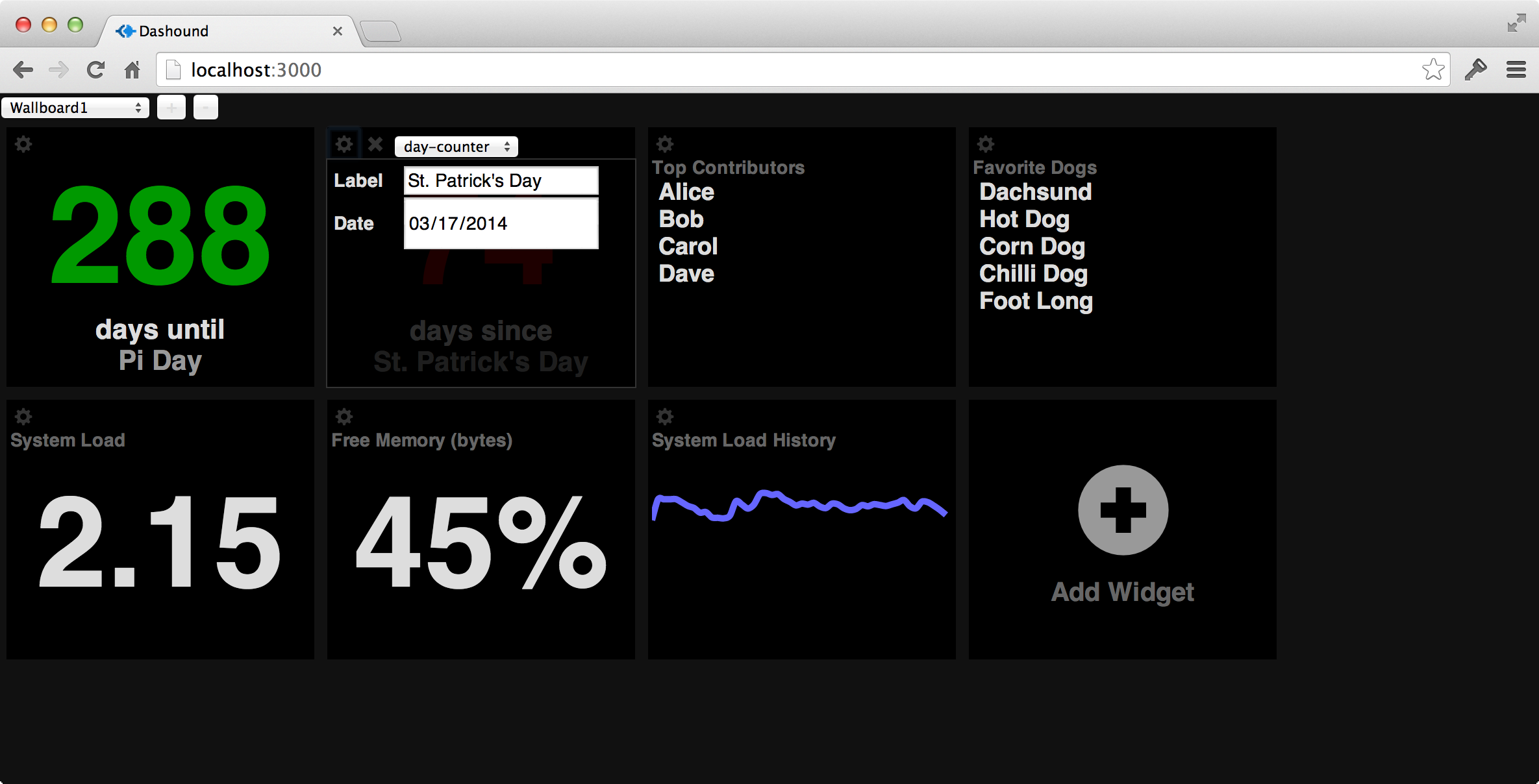Expand the Wallboard1 dropdown selector

point(75,108)
